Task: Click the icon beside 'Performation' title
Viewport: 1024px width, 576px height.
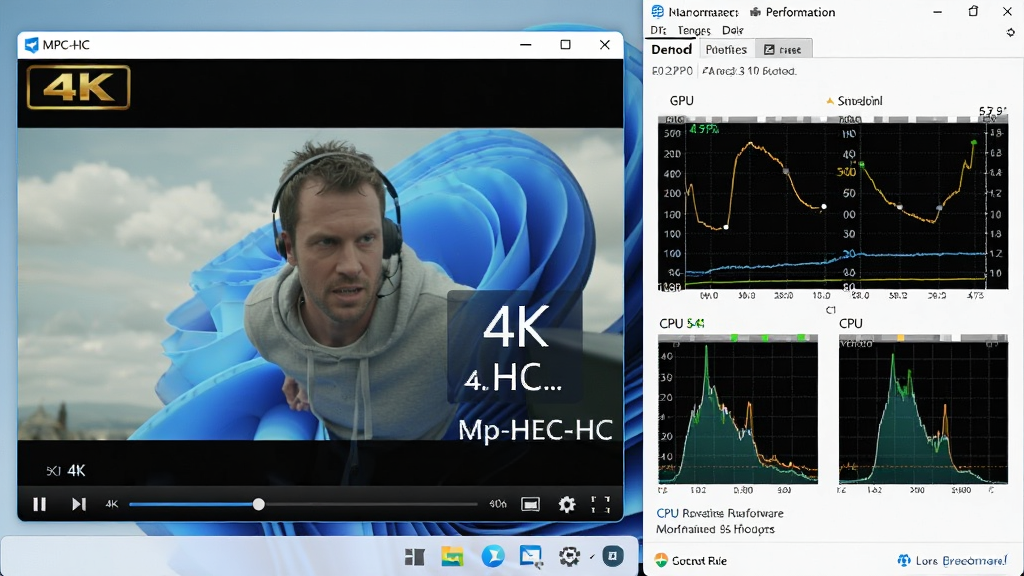Action: (756, 12)
